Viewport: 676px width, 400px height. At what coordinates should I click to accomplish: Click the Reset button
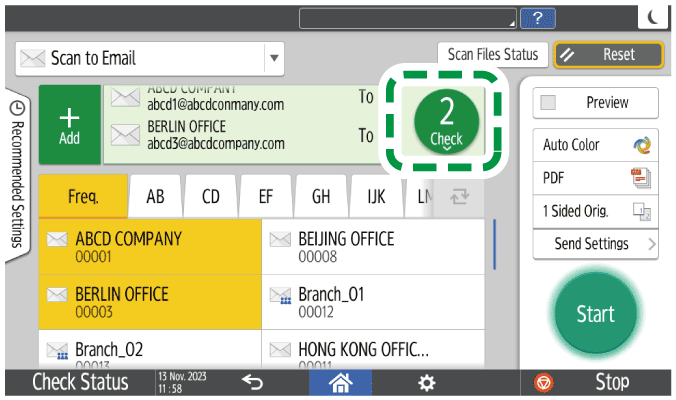coord(609,55)
